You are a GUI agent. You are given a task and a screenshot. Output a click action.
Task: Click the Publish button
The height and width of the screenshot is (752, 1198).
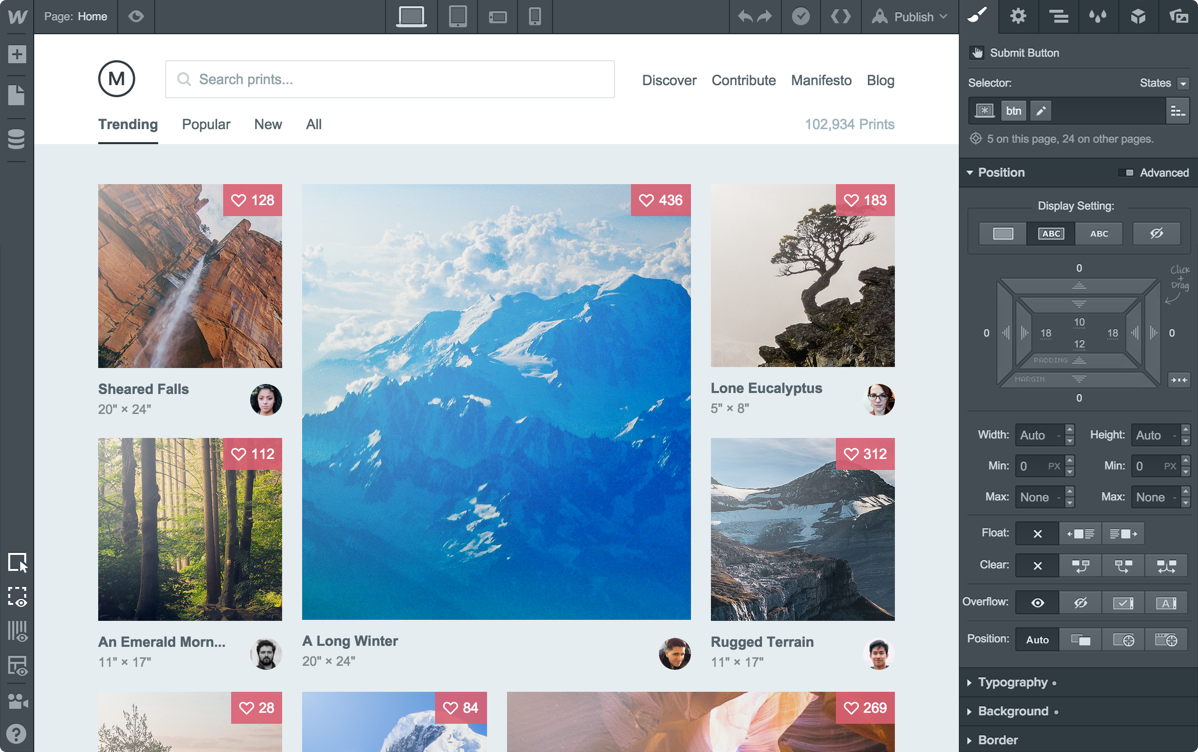909,16
